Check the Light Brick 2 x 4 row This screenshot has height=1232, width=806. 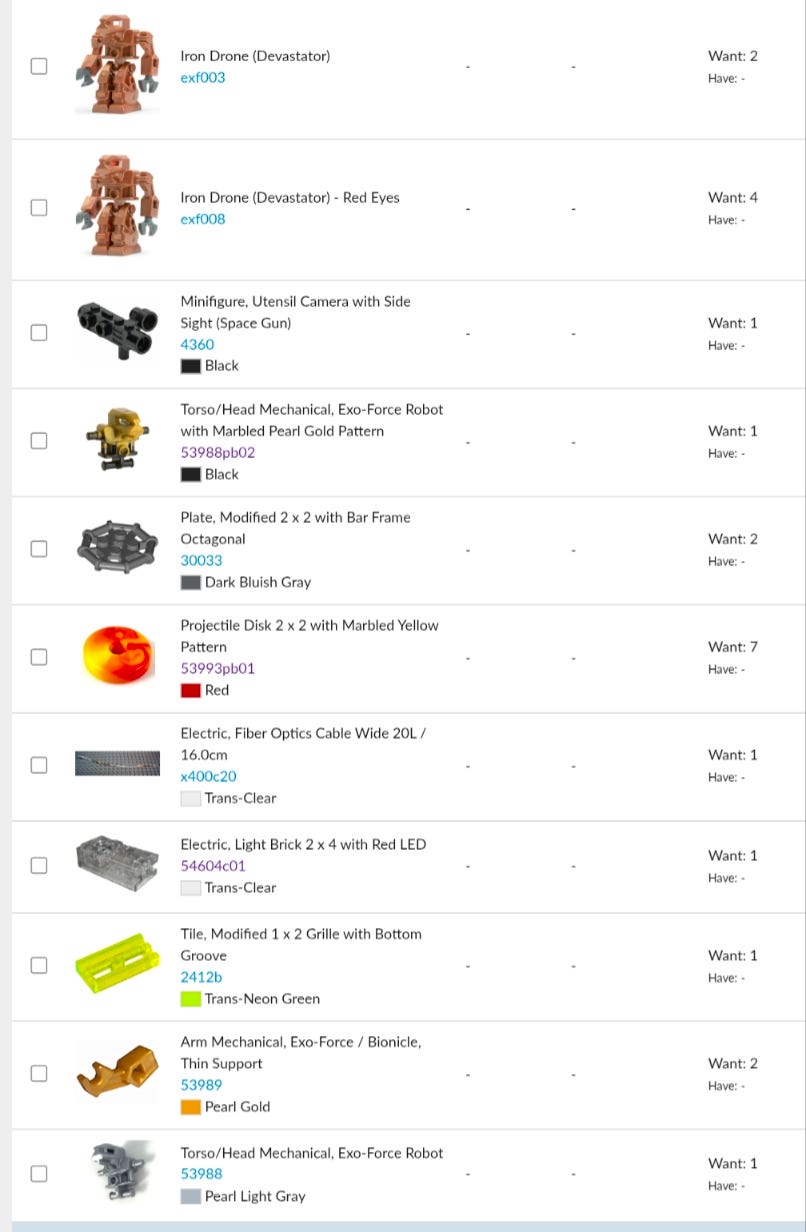click(38, 865)
